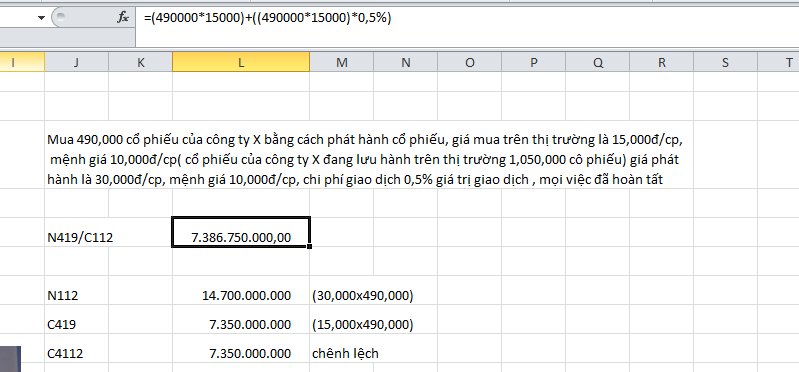This screenshot has width=799, height=372.
Task: Select column T header
Action: coord(779,62)
